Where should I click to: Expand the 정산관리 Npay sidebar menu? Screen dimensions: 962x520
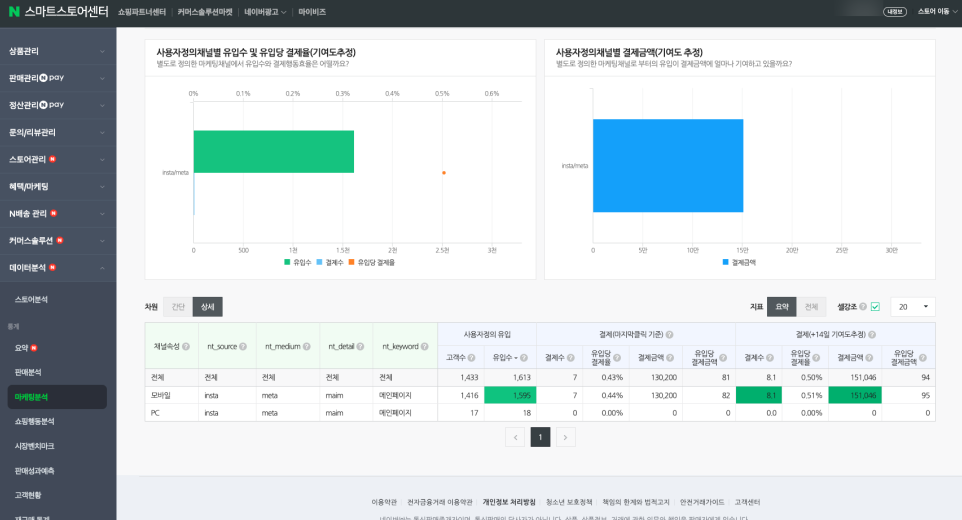coord(58,105)
